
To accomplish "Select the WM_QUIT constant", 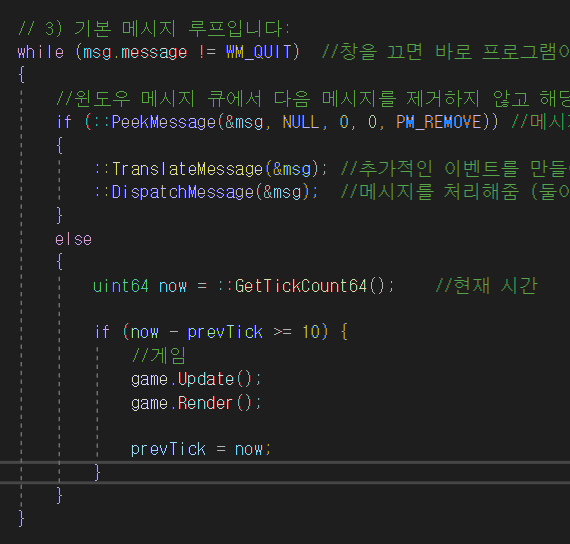I will tap(258, 52).
